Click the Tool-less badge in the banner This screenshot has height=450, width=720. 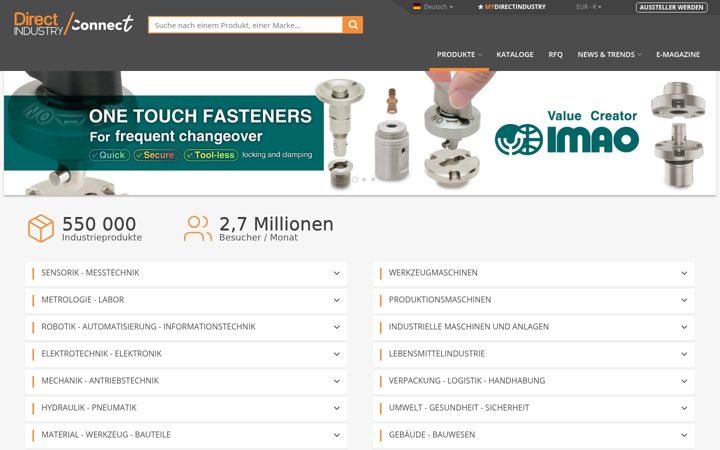coord(211,155)
